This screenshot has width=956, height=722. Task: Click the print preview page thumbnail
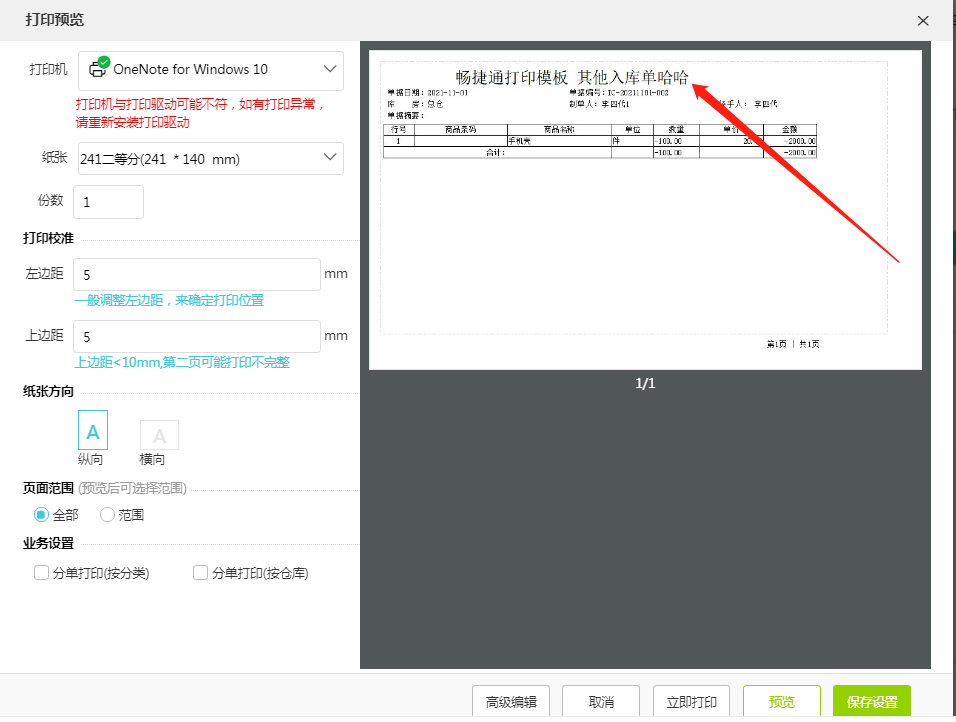645,210
